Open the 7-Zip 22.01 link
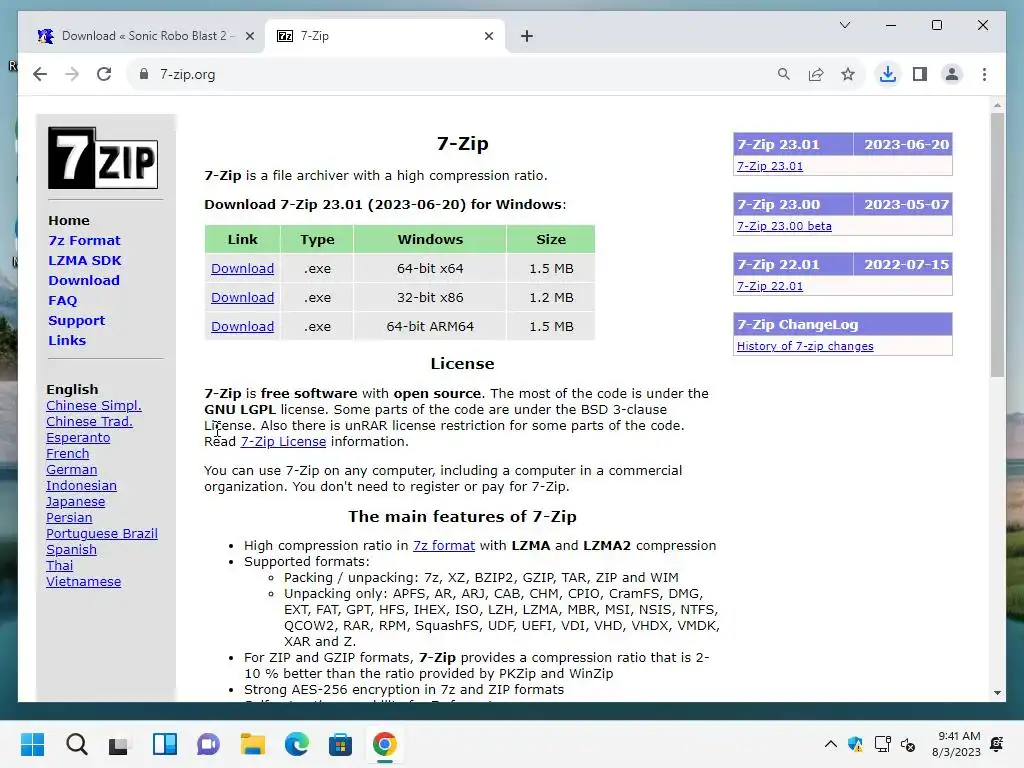1024x768 pixels. coord(770,286)
